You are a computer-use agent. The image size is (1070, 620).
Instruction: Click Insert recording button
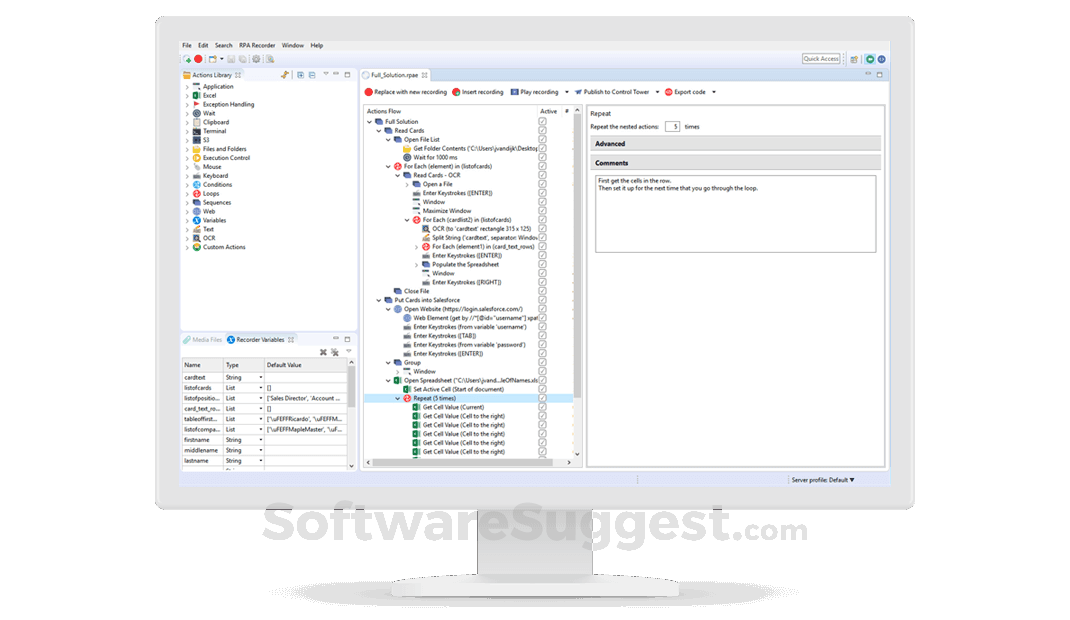478,92
